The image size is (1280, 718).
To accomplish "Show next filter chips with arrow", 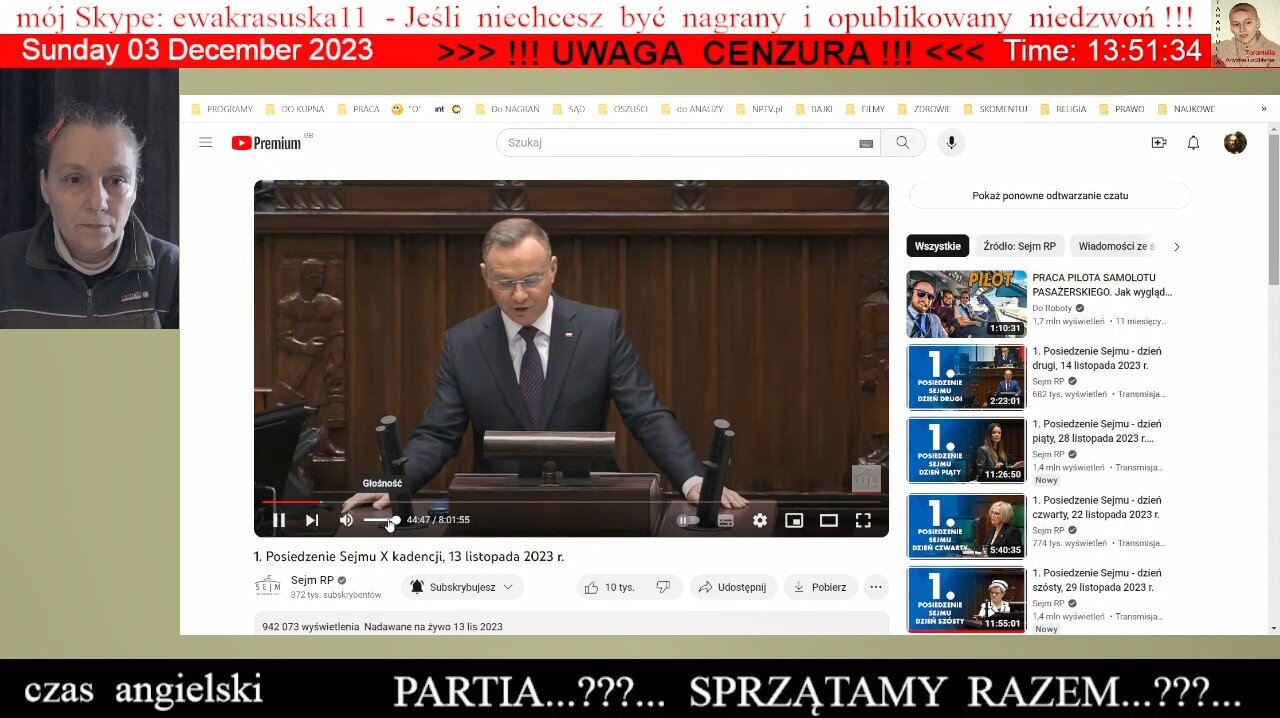I will tap(1176, 246).
